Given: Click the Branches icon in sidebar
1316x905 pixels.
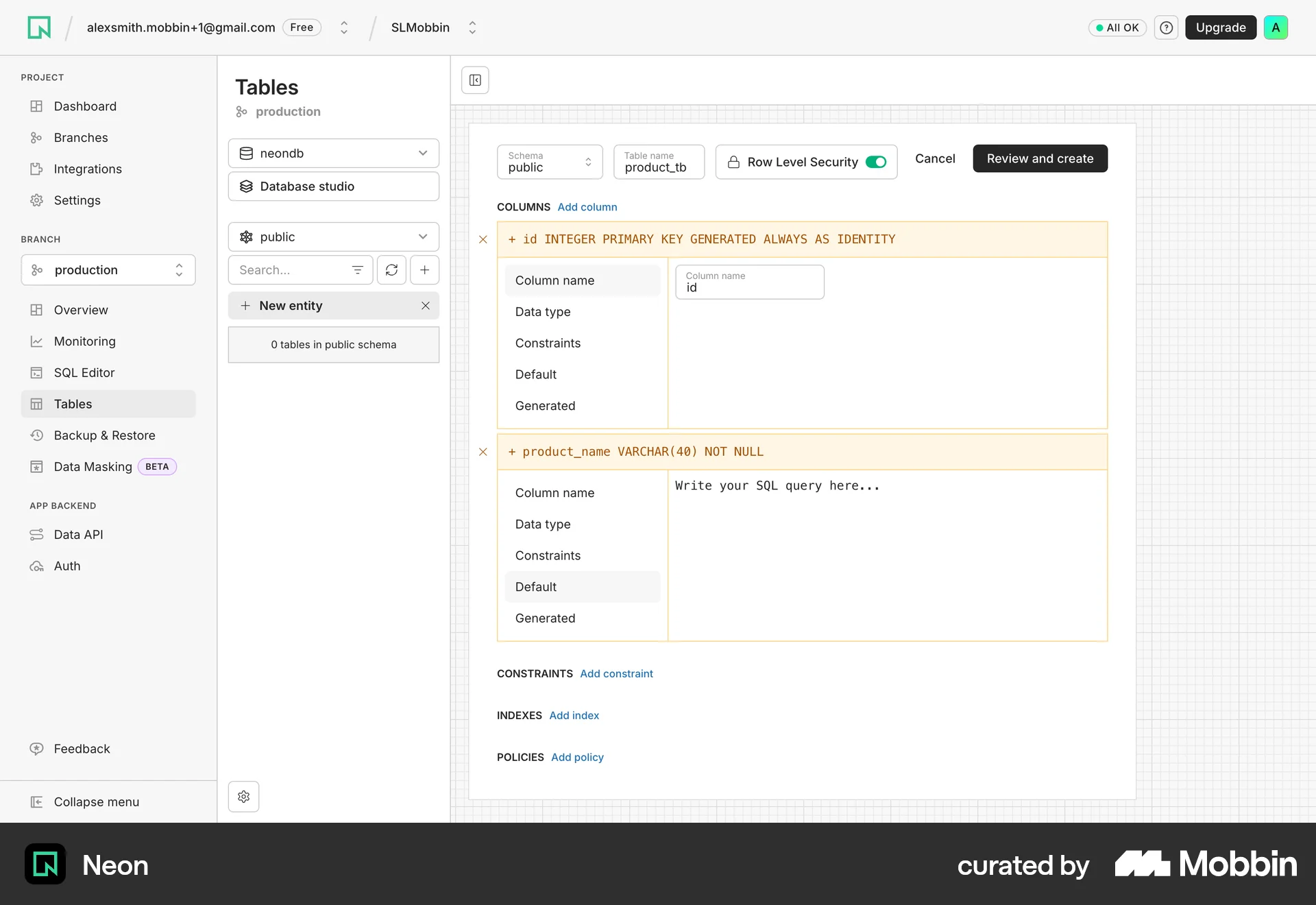Looking at the screenshot, I should click(x=36, y=138).
